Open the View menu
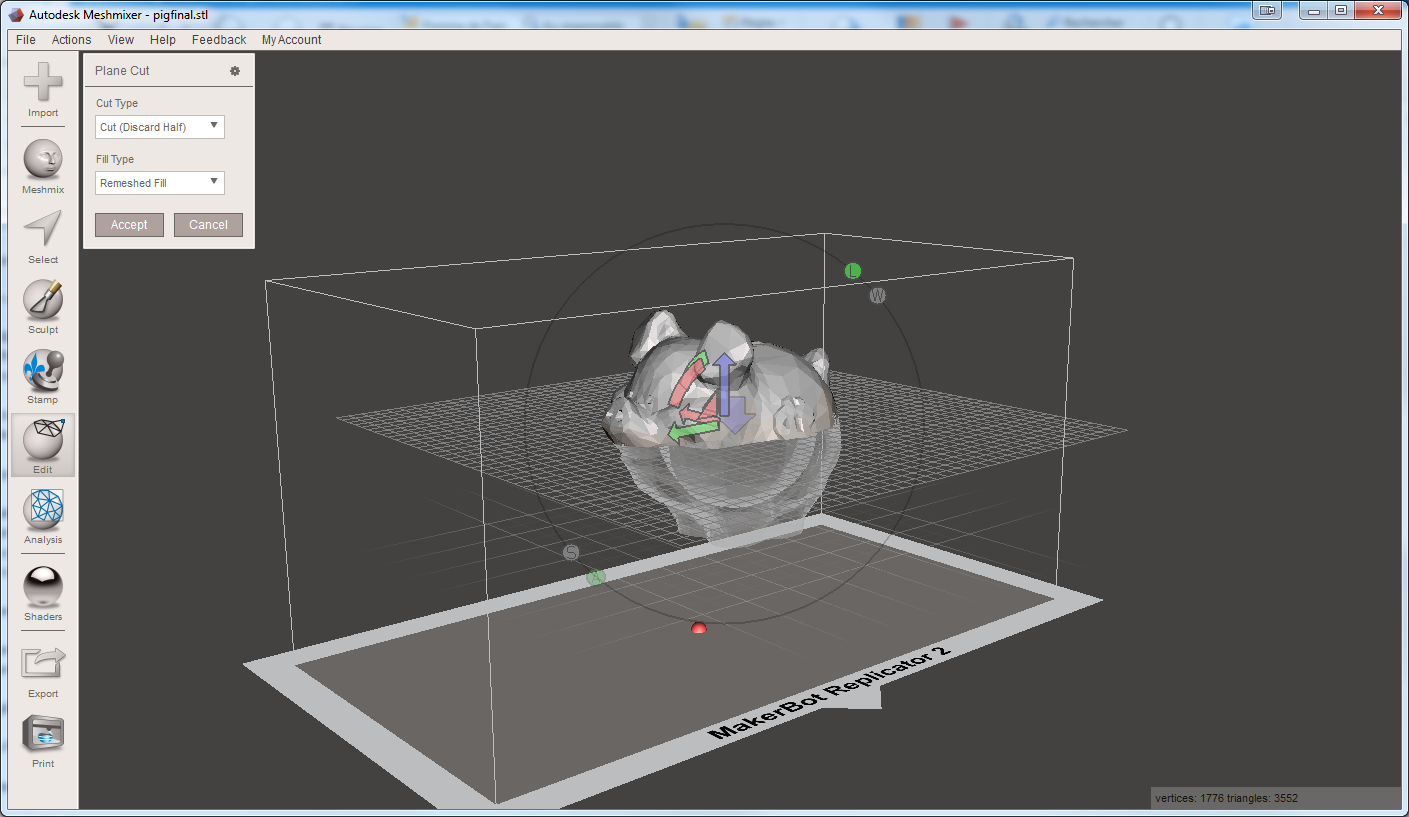The width and height of the screenshot is (1409, 817). click(x=121, y=40)
